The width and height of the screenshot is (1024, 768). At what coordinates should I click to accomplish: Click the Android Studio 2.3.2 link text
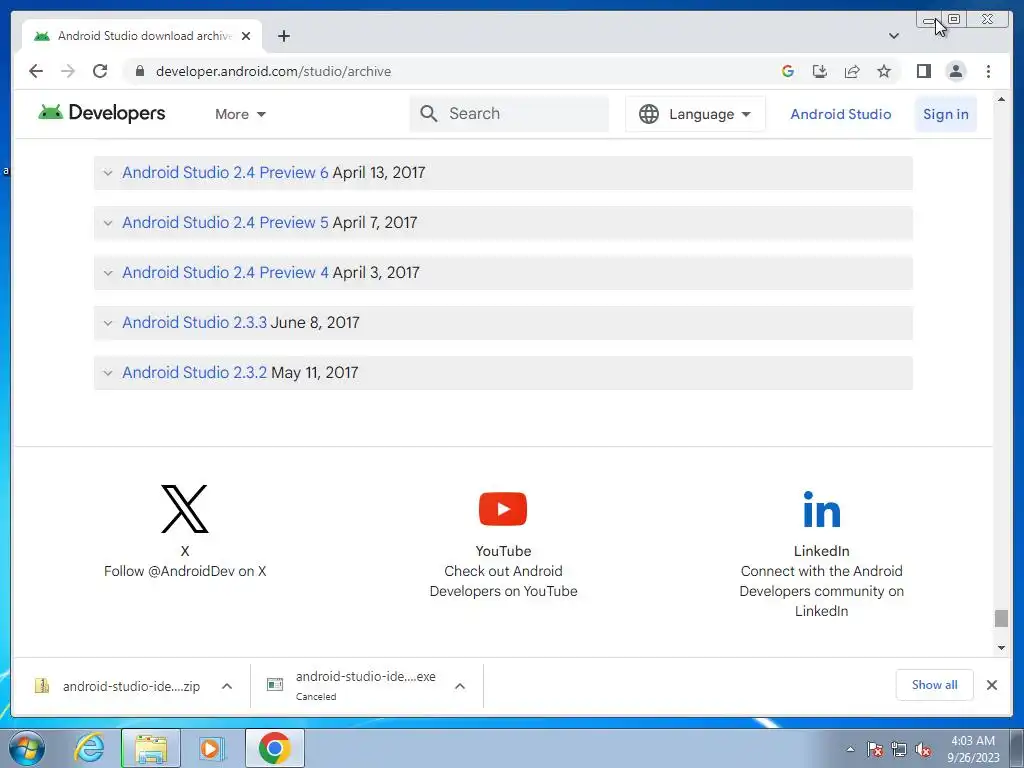[194, 372]
